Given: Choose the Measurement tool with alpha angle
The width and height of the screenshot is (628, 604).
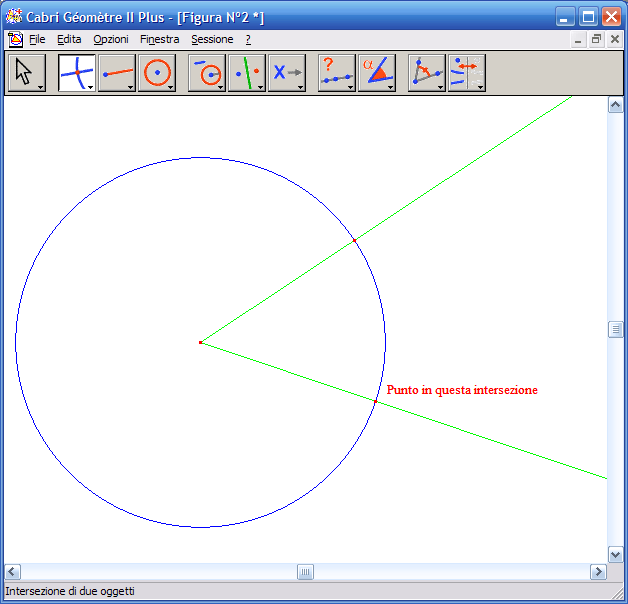Looking at the screenshot, I should (377, 73).
